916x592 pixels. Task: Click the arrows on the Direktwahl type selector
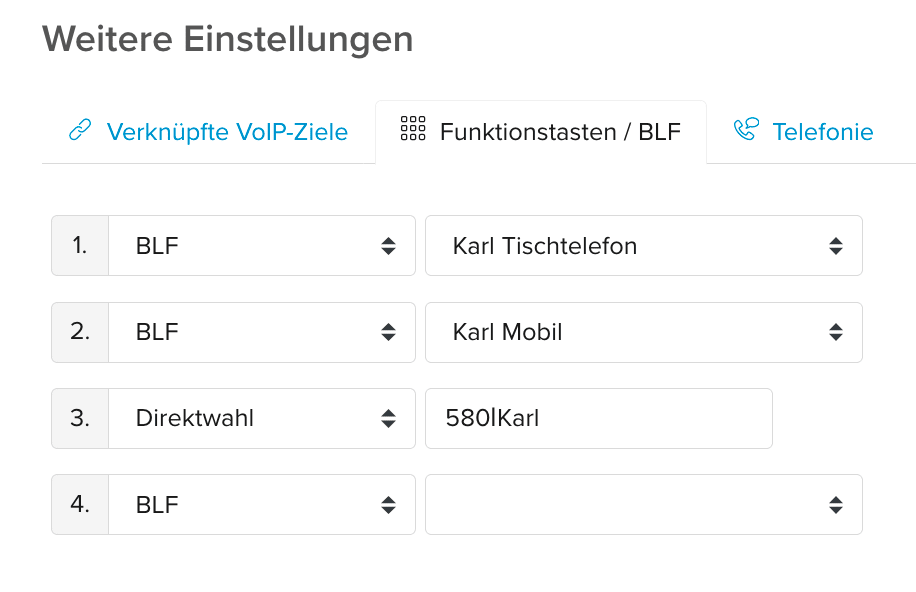(x=390, y=418)
